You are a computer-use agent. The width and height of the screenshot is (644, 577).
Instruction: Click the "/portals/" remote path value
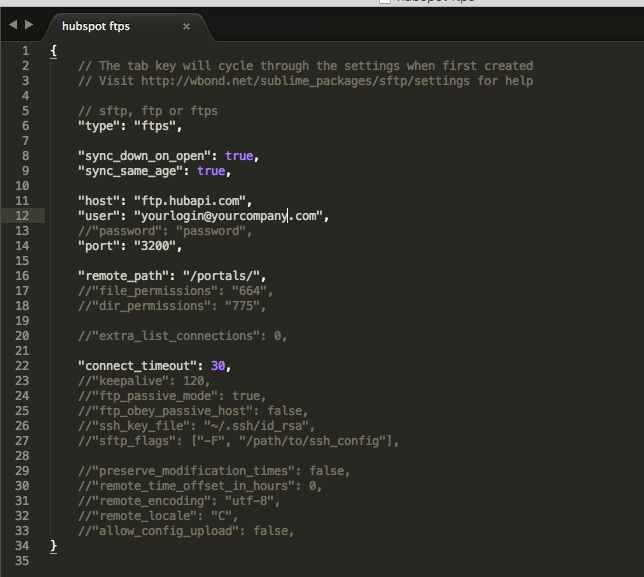pyautogui.click(x=222, y=276)
